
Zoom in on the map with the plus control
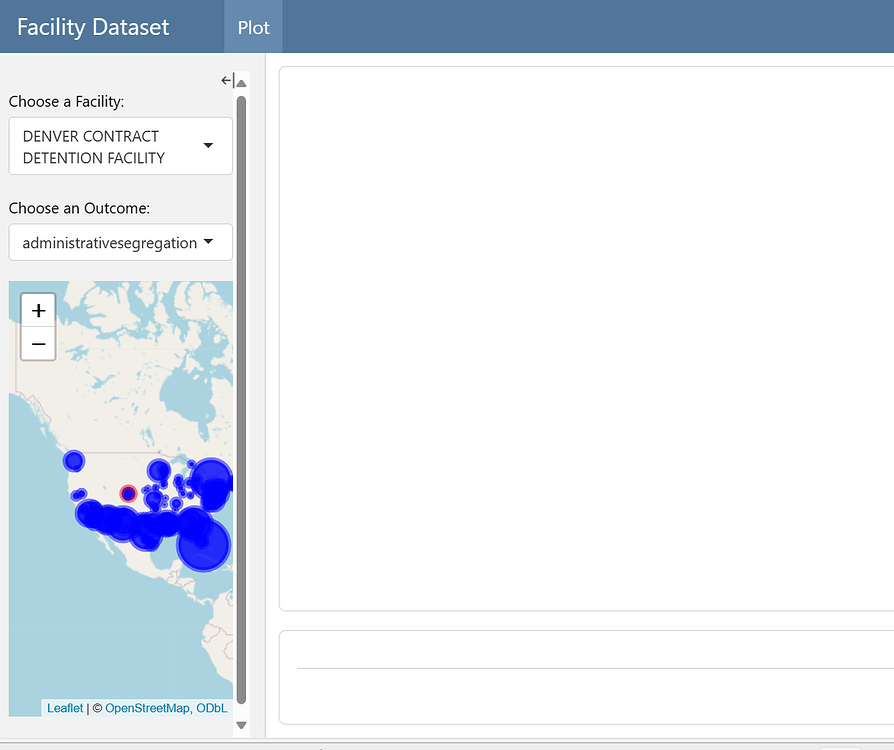(37, 309)
